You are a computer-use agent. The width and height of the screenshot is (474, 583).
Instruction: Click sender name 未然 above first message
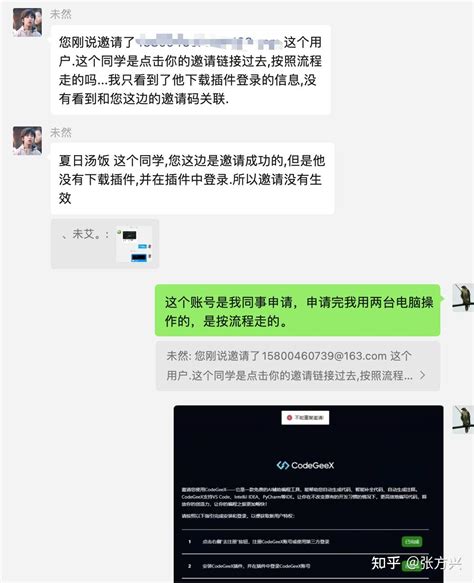pos(61,14)
